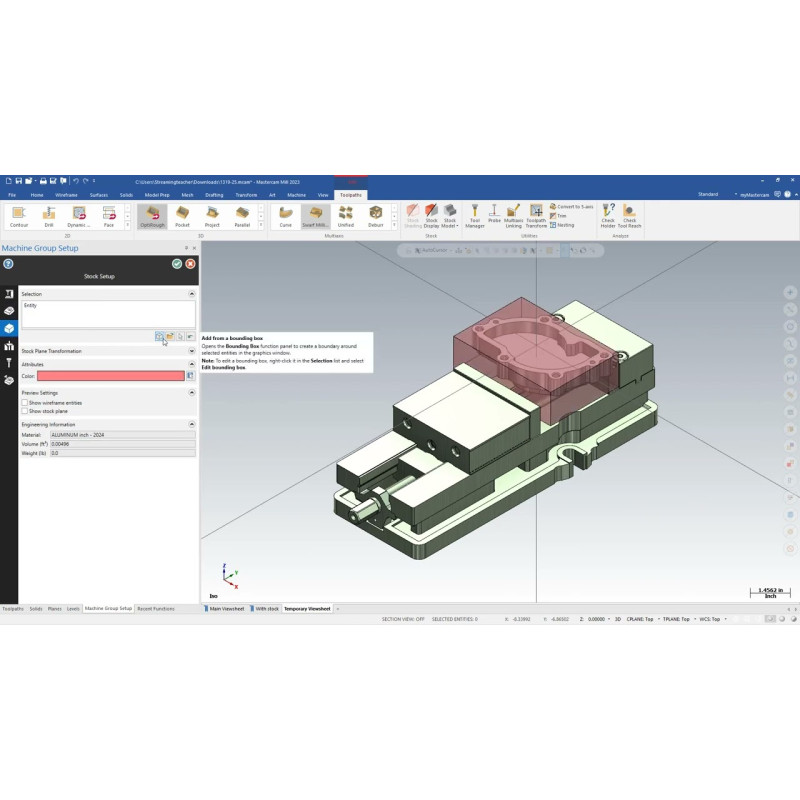Collapse the Selection section
Image resolution: width=800 pixels, height=800 pixels.
point(191,294)
